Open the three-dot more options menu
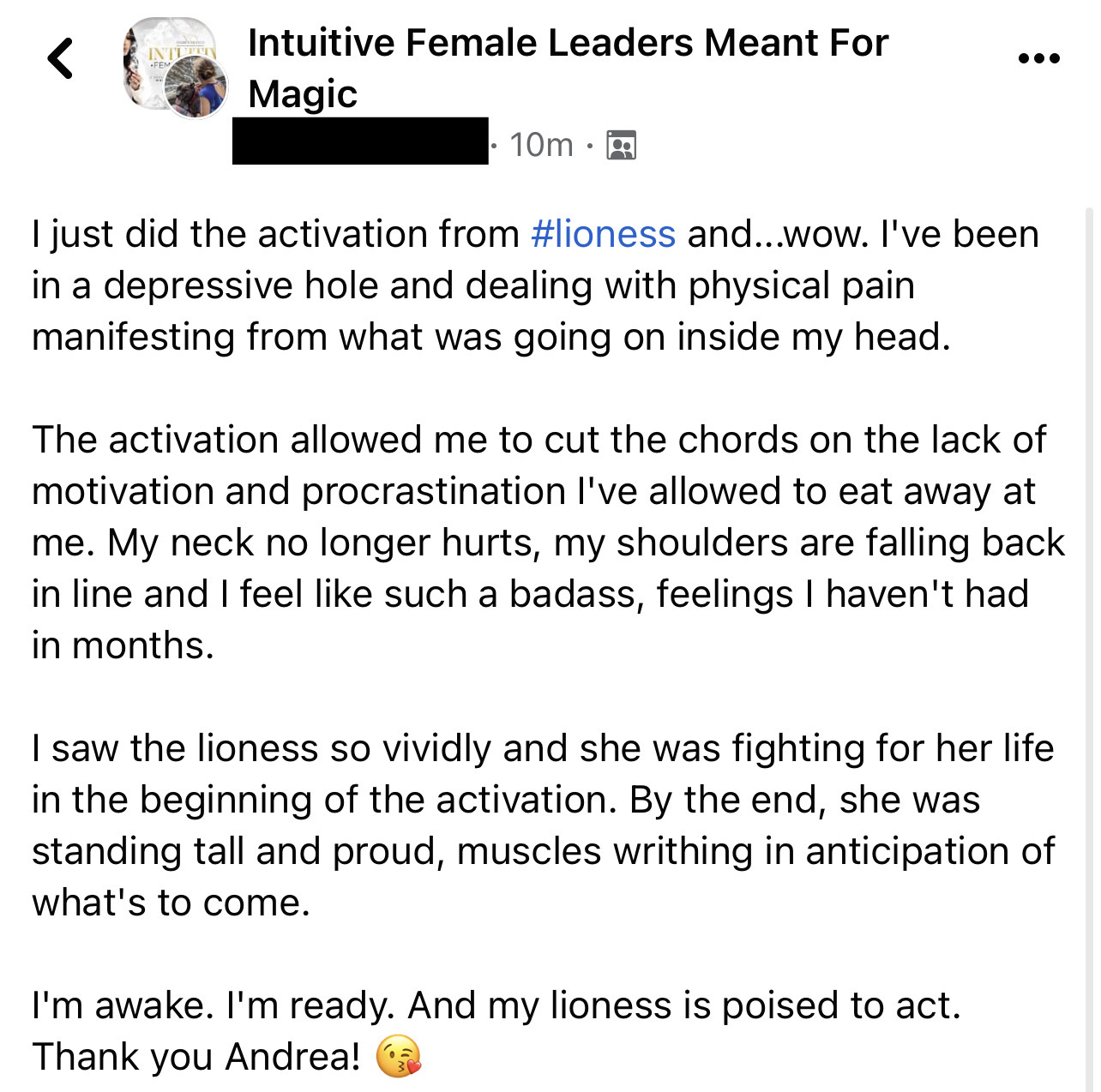Viewport: 1101px width, 1092px height. click(x=1038, y=59)
